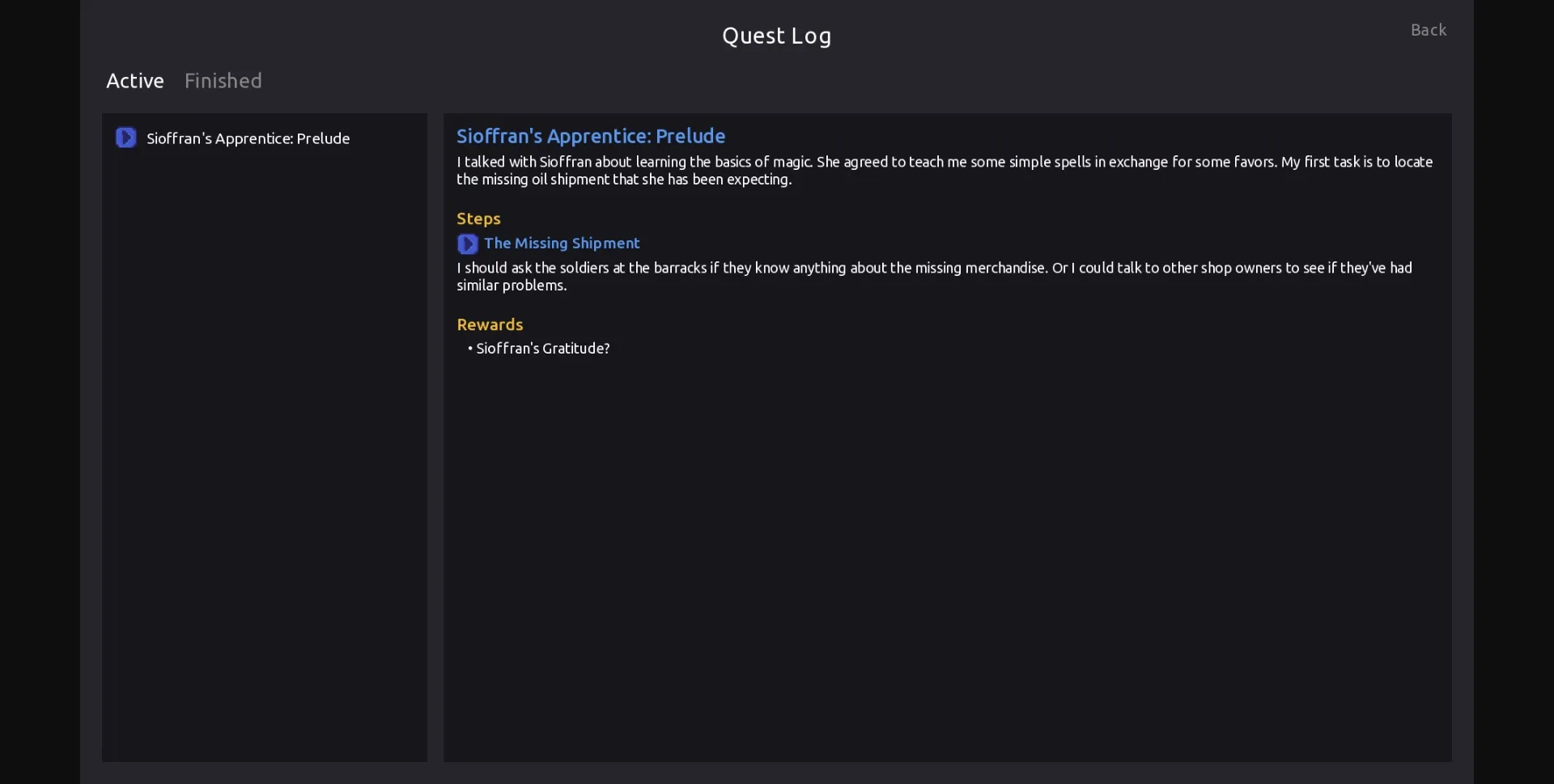The image size is (1554, 784).
Task: Switch to the Active quests tab
Action: pyautogui.click(x=135, y=81)
